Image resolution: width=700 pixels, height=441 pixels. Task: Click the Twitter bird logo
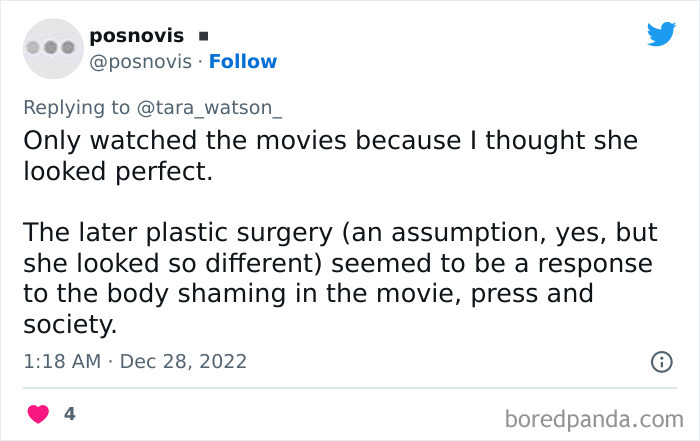[661, 35]
